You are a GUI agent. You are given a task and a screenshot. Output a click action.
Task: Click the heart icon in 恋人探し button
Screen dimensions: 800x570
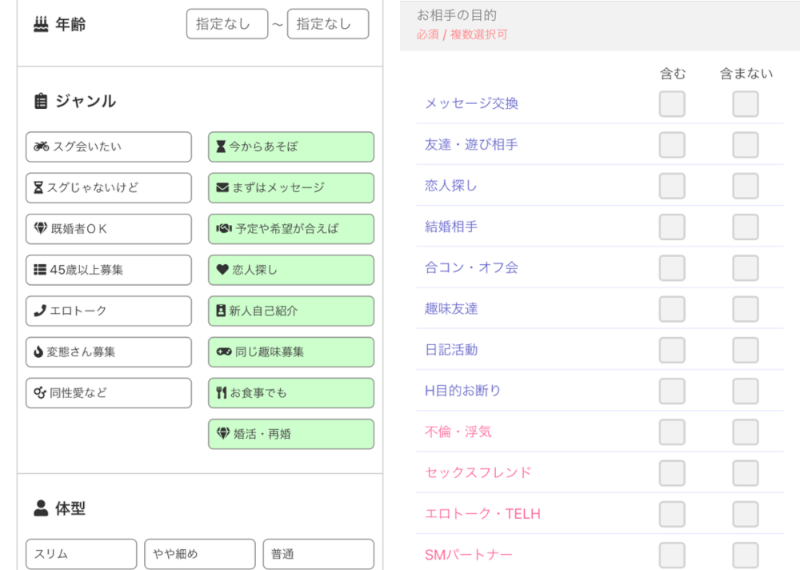222,269
